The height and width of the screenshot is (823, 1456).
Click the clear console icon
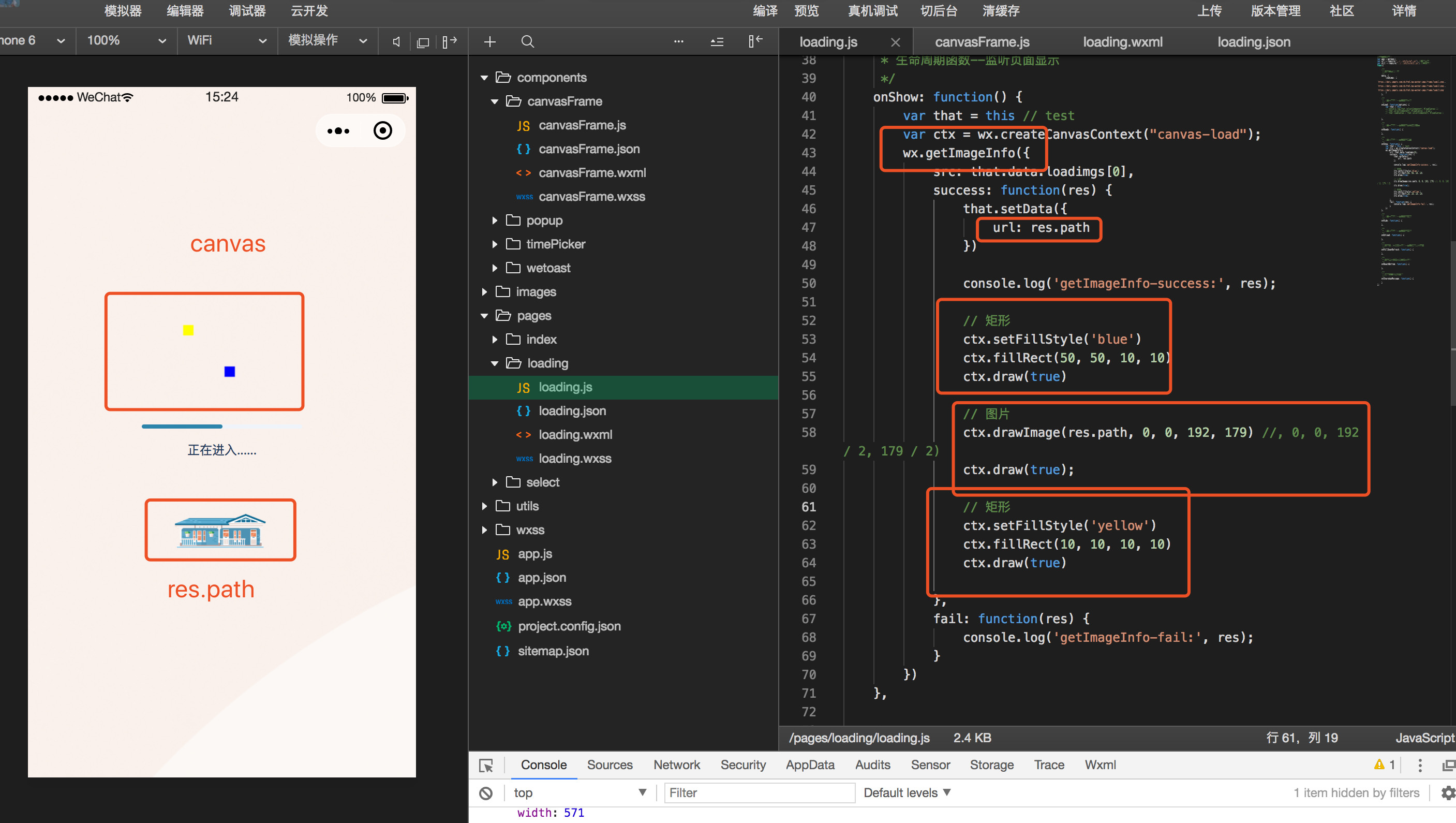click(x=485, y=793)
